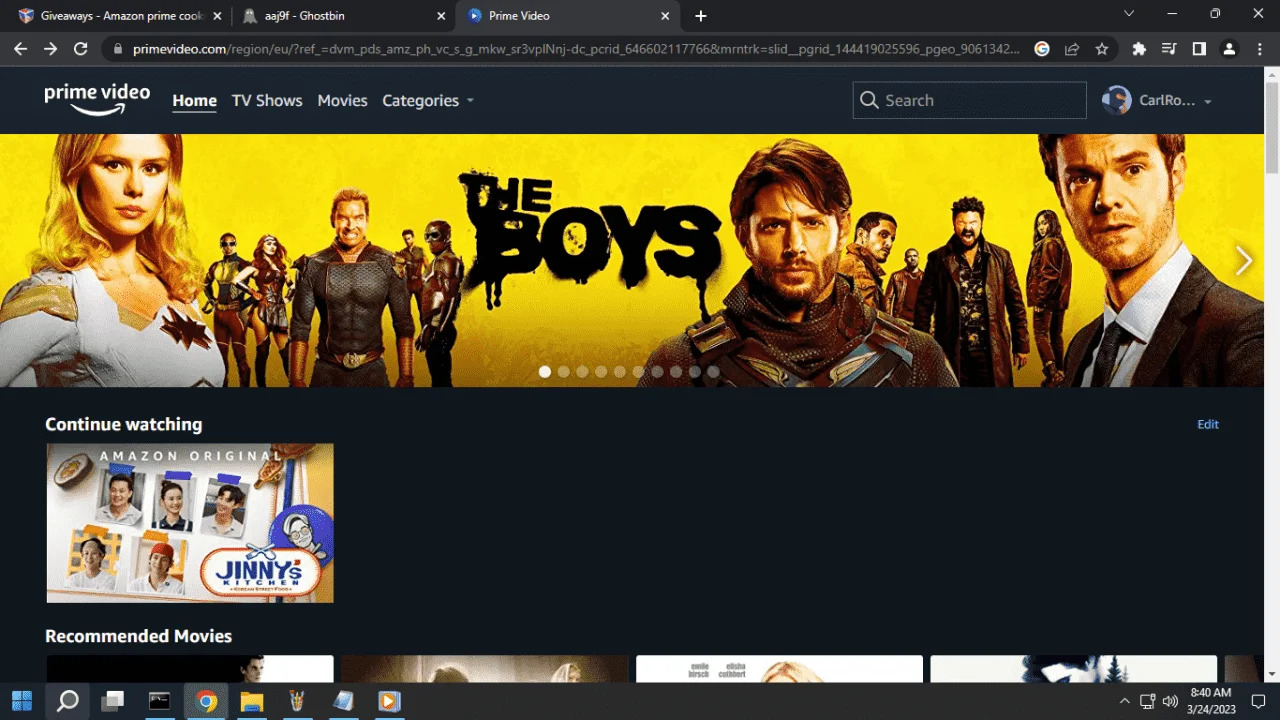Select the second carousel dot

564,371
